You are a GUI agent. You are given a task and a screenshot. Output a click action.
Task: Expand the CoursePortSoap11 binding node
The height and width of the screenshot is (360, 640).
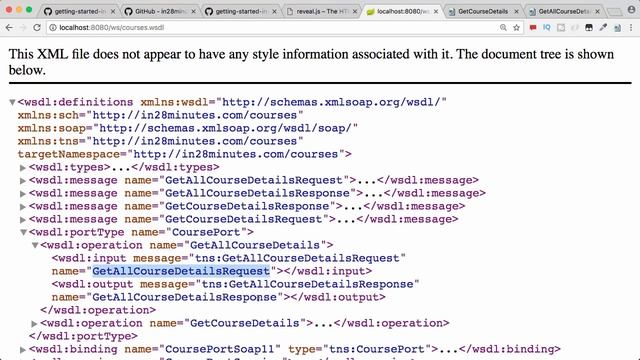[23, 350]
